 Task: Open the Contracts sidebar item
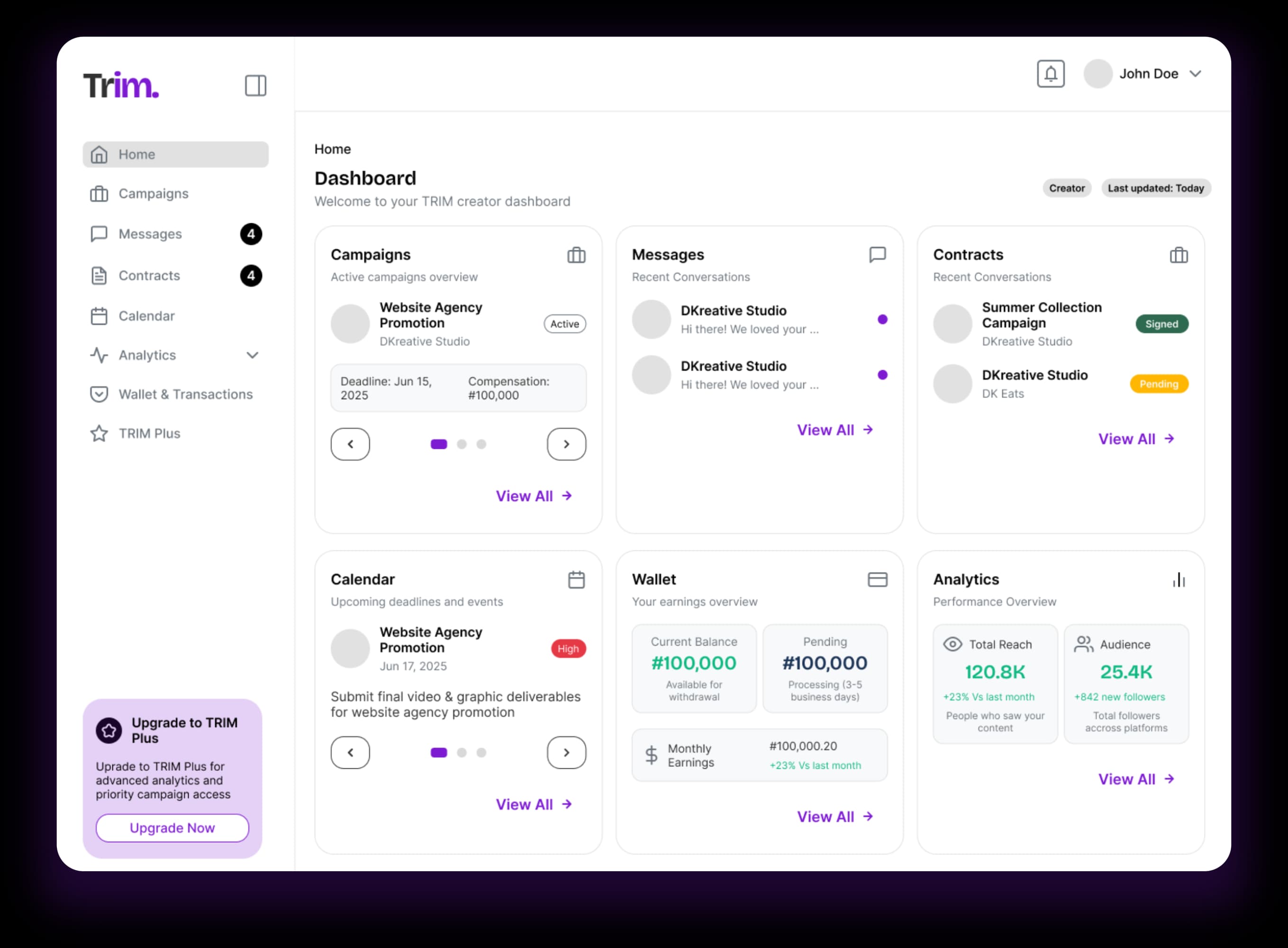pyautogui.click(x=149, y=275)
